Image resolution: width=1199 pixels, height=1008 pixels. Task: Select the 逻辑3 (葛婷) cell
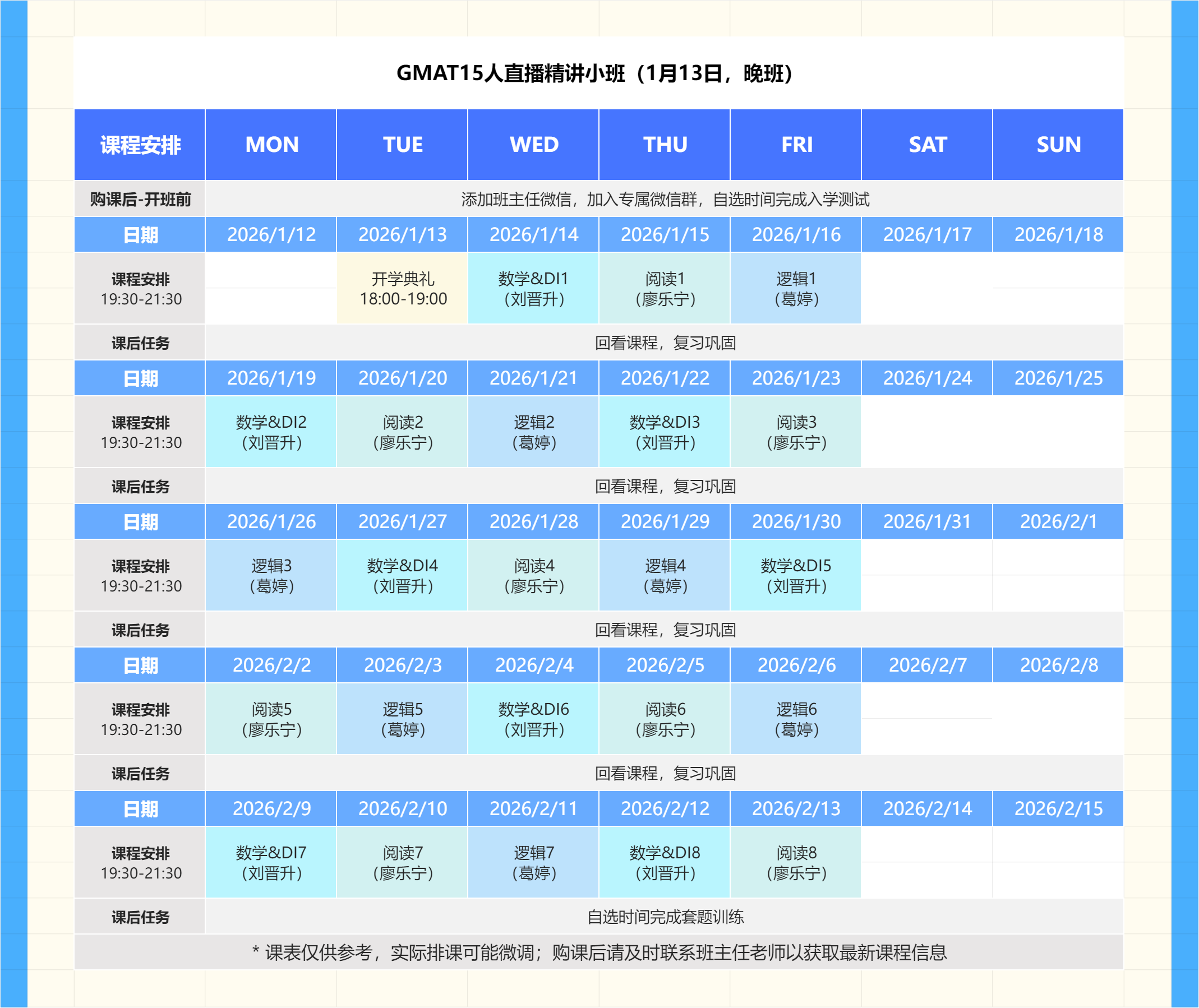(x=271, y=575)
